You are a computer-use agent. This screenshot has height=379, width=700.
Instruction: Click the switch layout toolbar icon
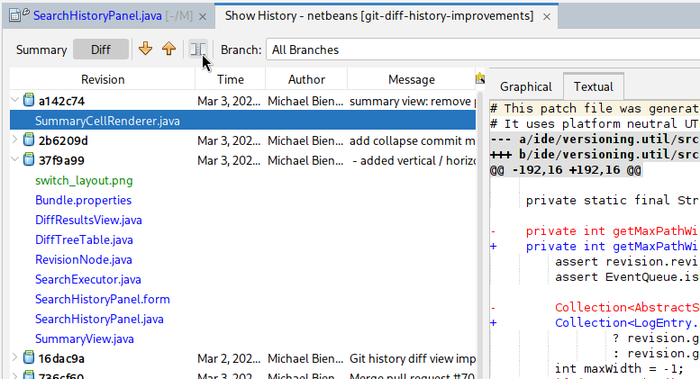198,49
